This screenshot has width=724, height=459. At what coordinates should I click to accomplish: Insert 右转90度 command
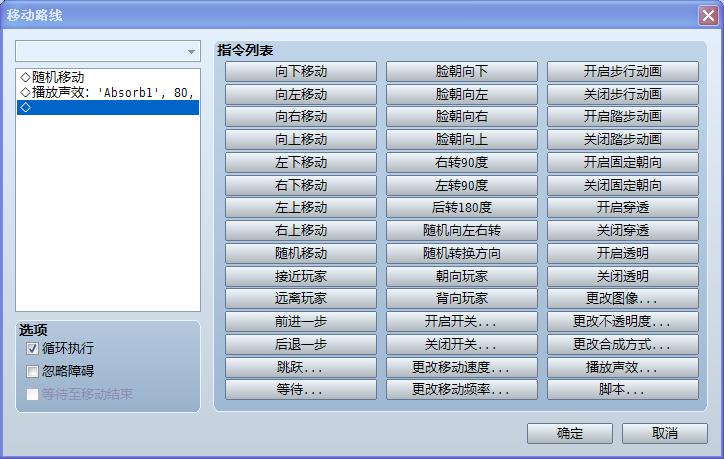point(462,163)
